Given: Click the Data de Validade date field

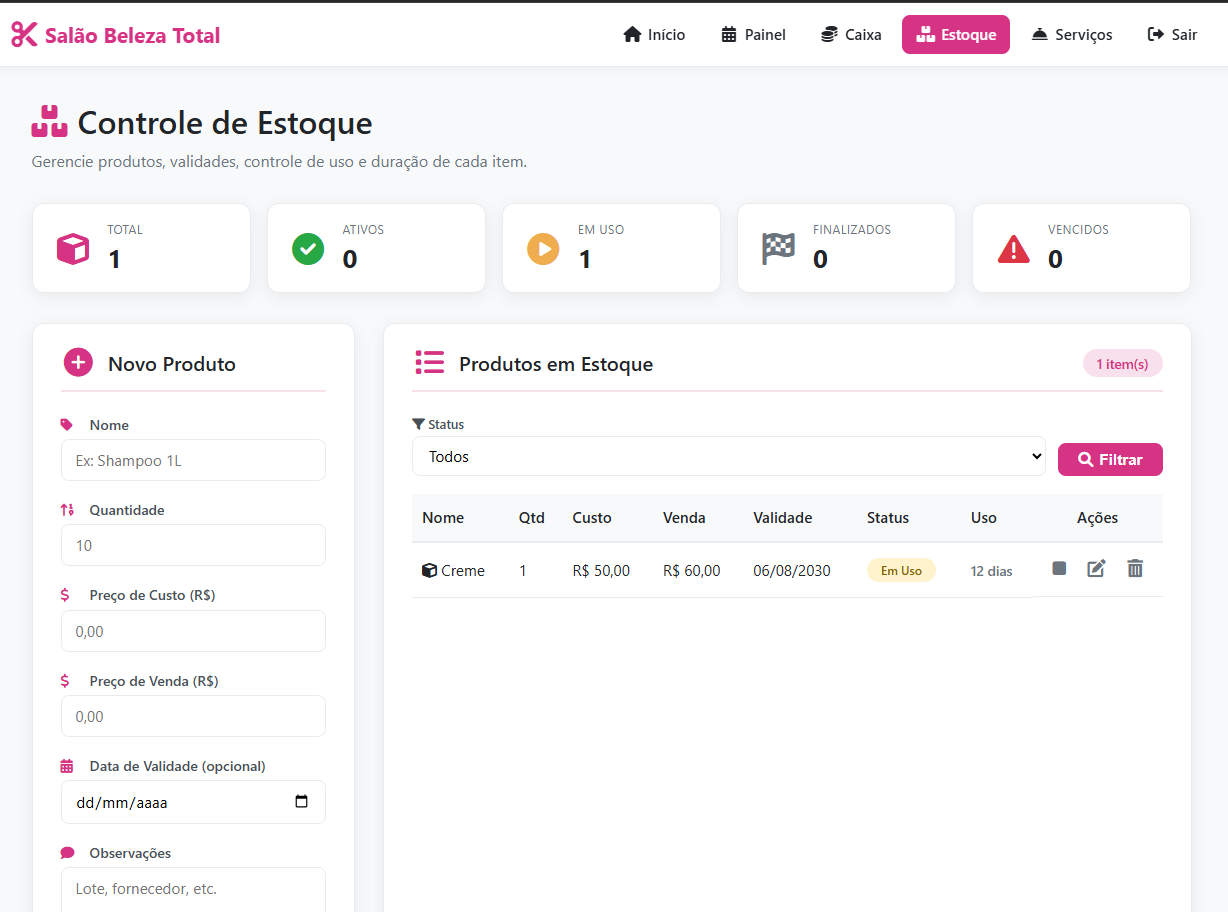Looking at the screenshot, I should pos(193,802).
